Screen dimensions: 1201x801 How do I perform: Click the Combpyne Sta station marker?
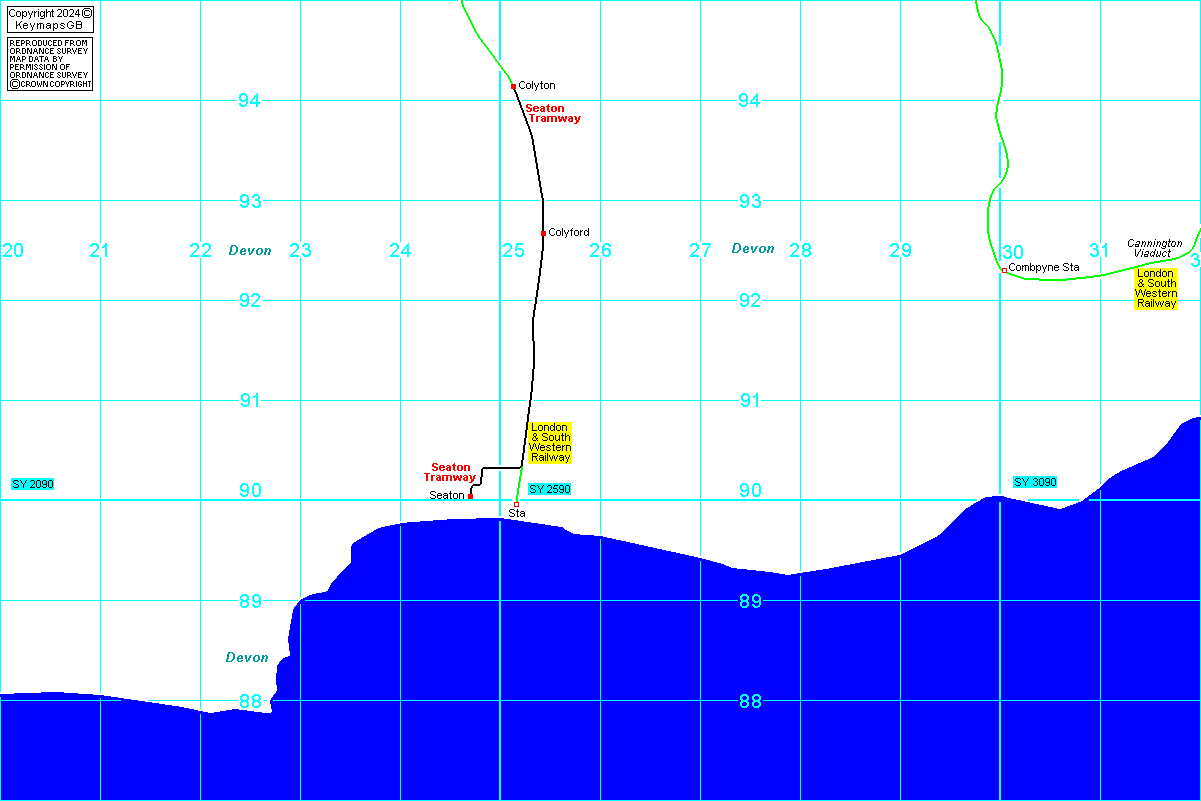[1004, 270]
